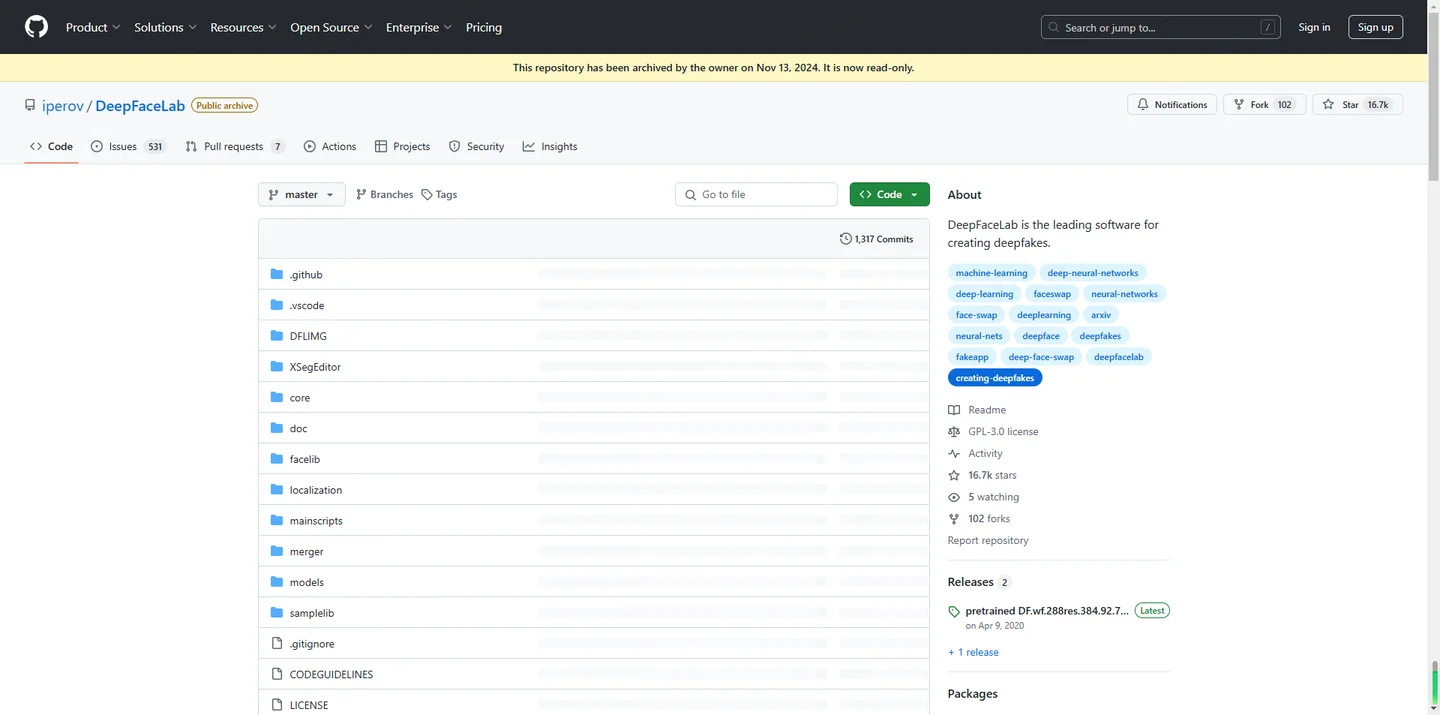Open the iperov owner profile link

62,105
